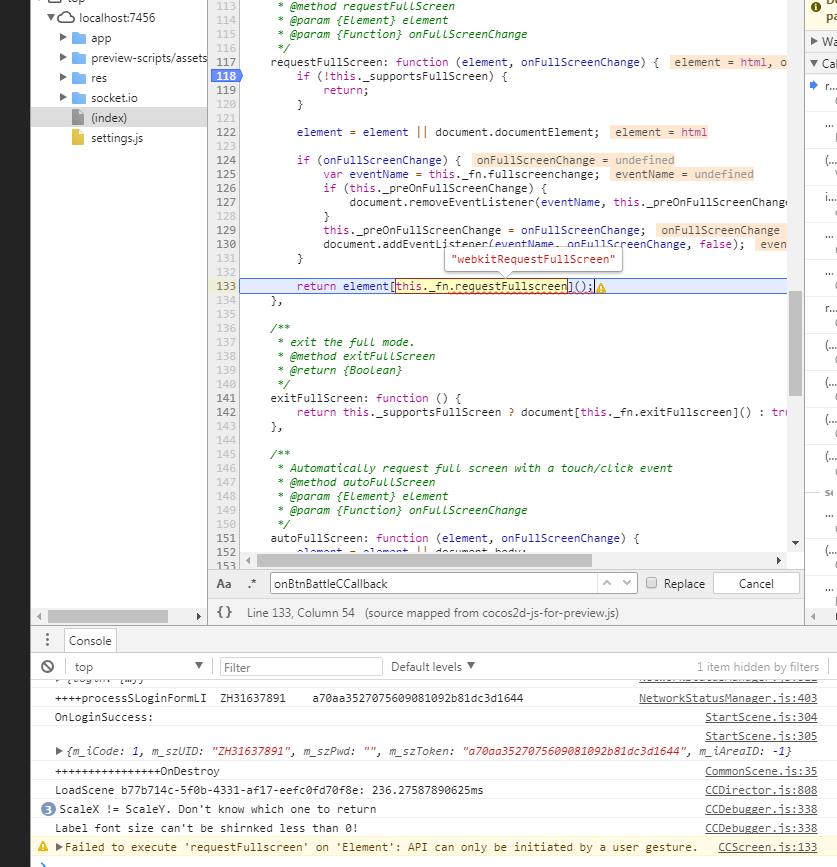This screenshot has height=867, width=837.
Task: Click the pretty print {} icon
Action: pyautogui.click(x=225, y=612)
